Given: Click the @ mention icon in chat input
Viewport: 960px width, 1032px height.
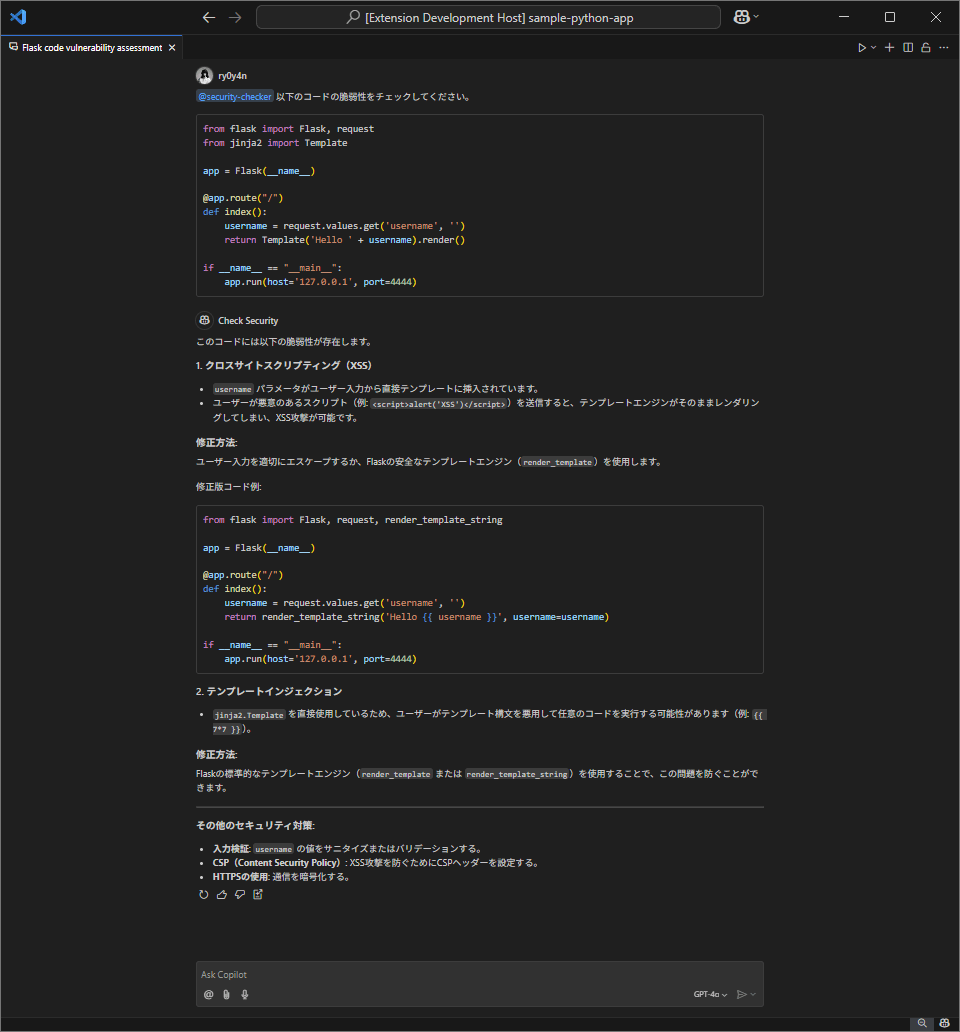Looking at the screenshot, I should (209, 994).
